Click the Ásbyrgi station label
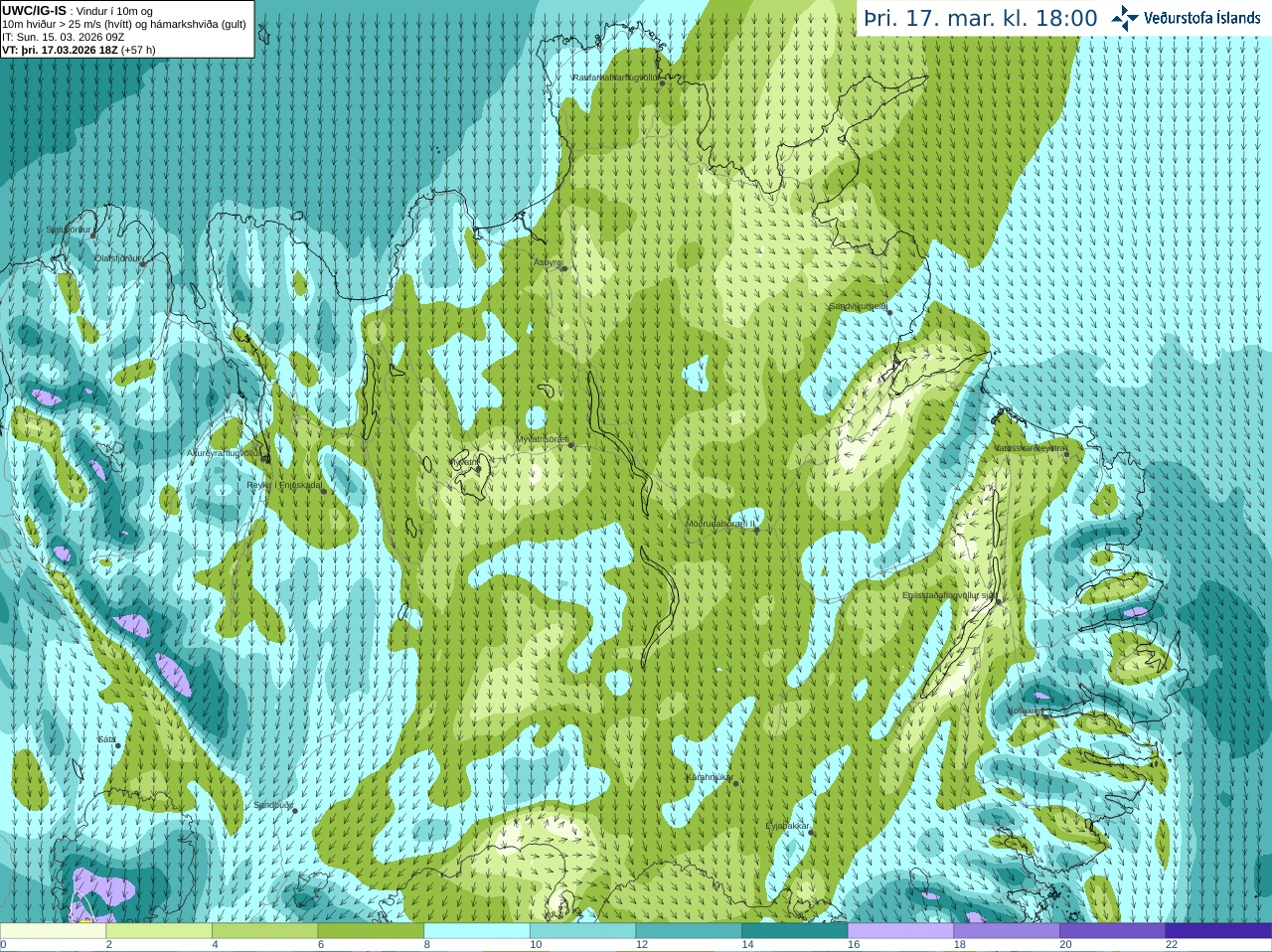1272x952 pixels. tap(548, 262)
